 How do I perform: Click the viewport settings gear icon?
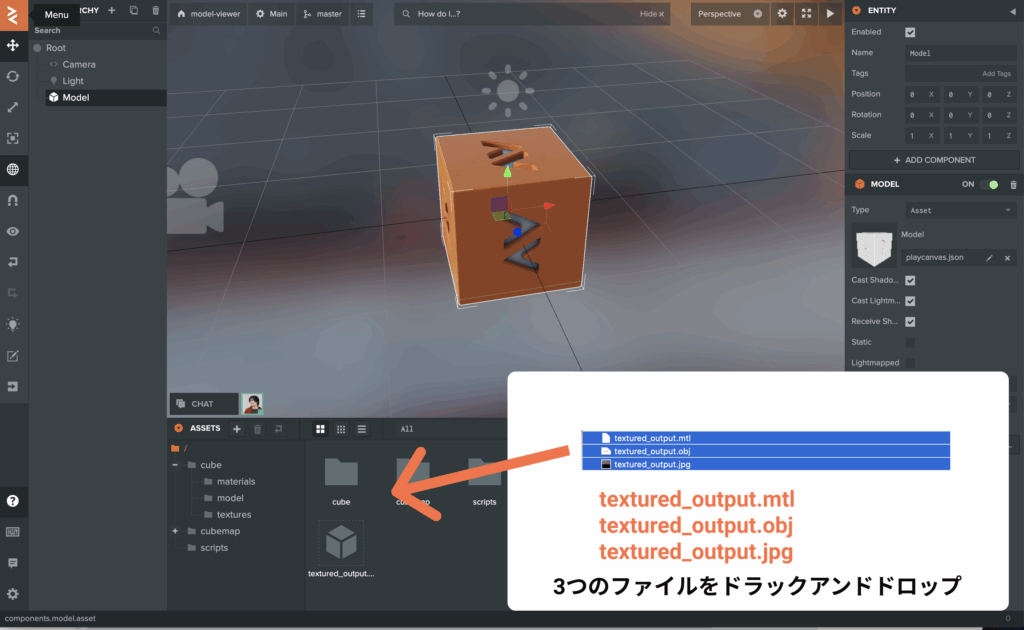pyautogui.click(x=782, y=14)
